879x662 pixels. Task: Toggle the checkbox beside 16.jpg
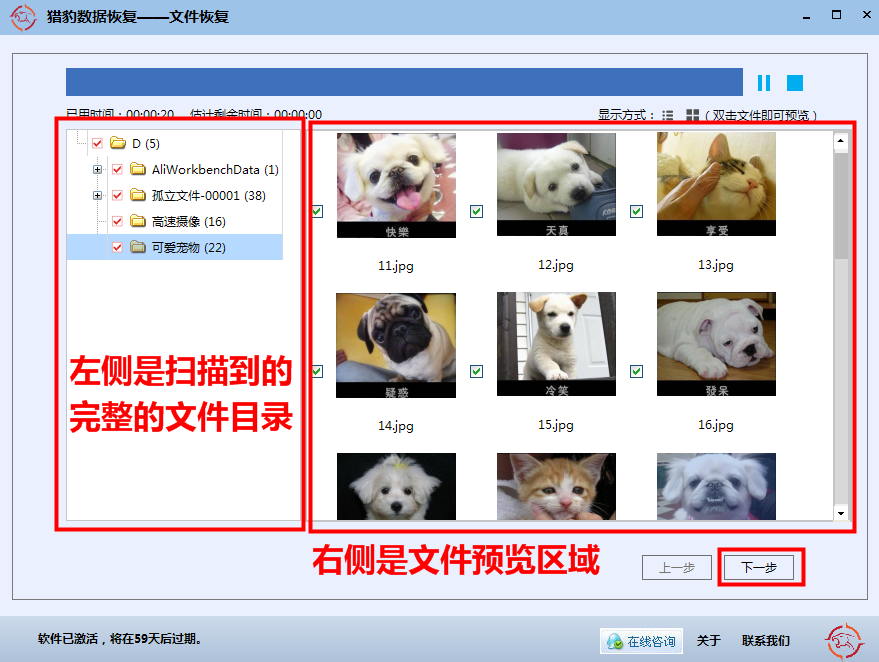636,371
